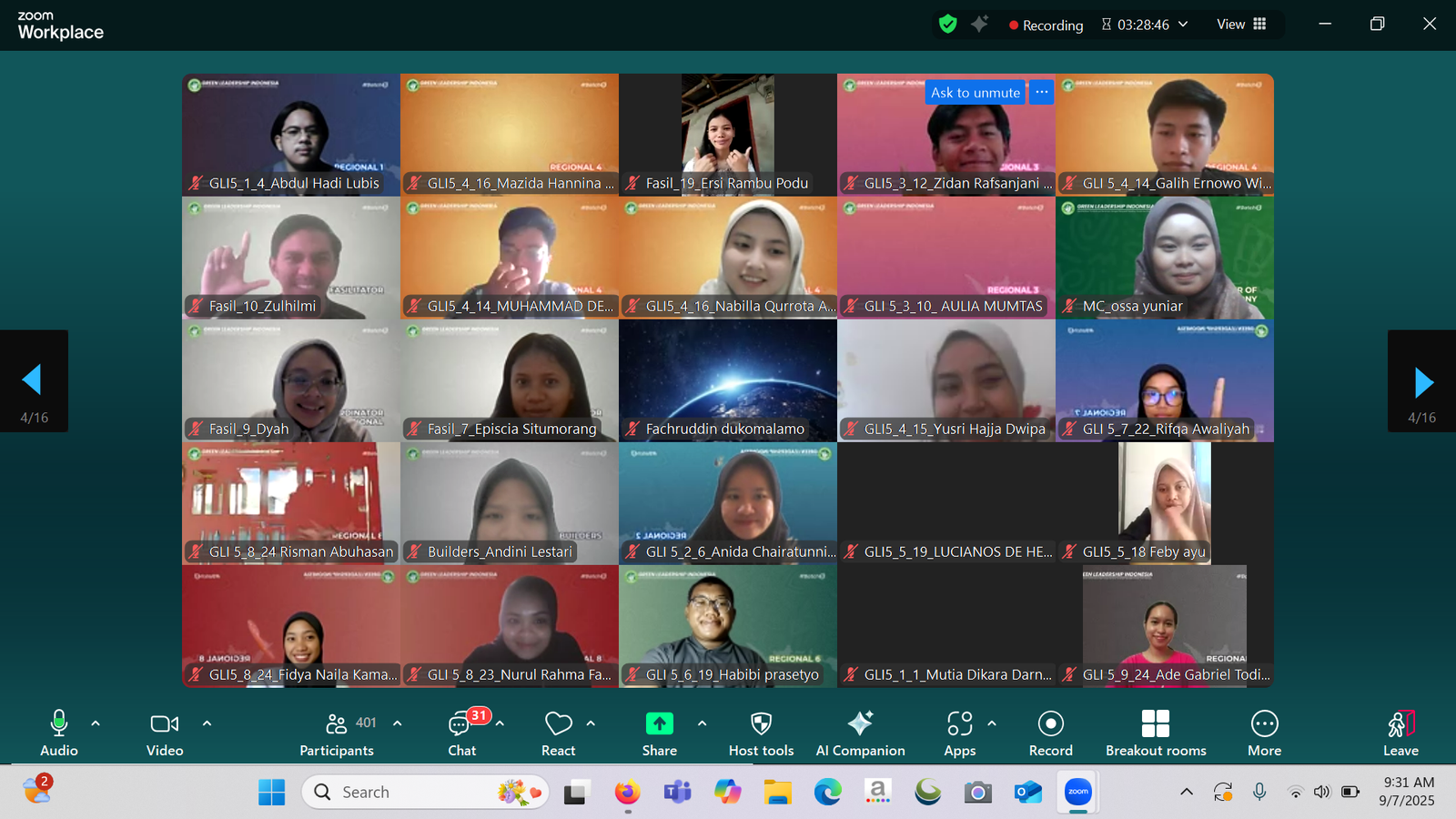The height and width of the screenshot is (819, 1456).
Task: Toggle camera with Video button
Action: tap(165, 724)
